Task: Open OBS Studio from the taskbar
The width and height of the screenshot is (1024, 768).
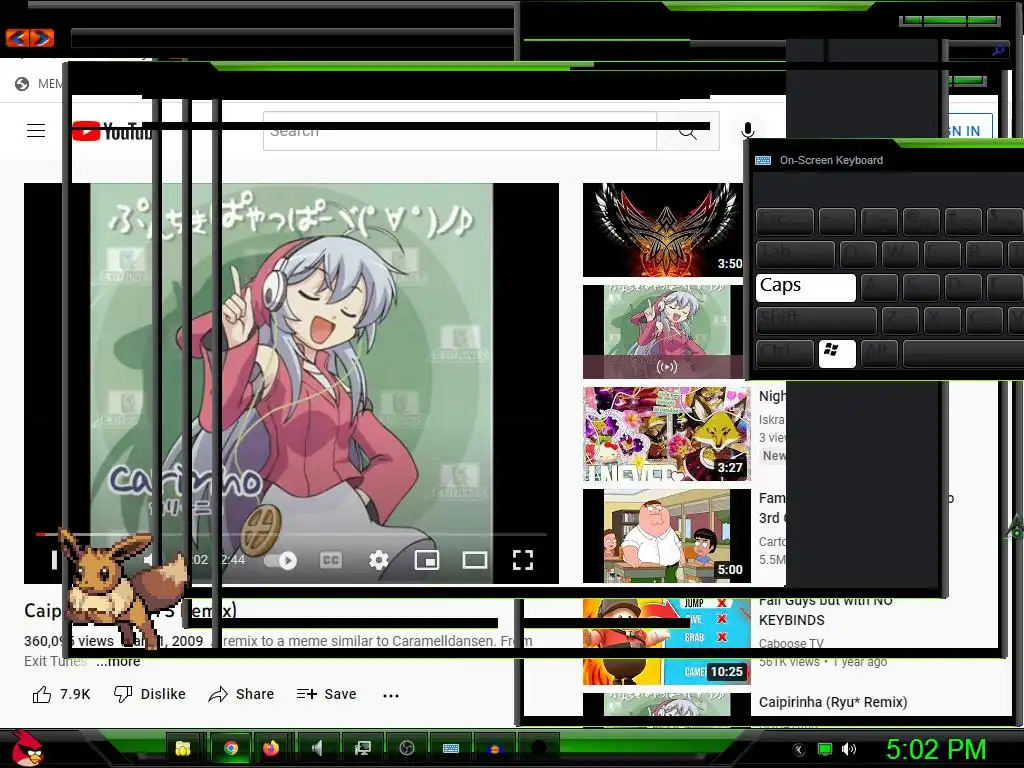Action: [406, 748]
